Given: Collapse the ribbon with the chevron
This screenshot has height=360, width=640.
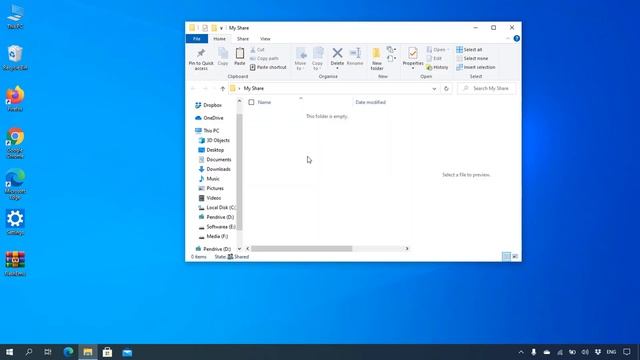Looking at the screenshot, I should (508, 38).
